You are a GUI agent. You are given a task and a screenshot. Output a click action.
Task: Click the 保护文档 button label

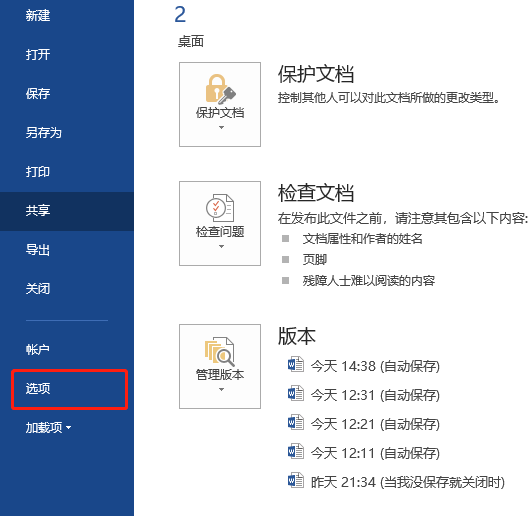(x=220, y=113)
